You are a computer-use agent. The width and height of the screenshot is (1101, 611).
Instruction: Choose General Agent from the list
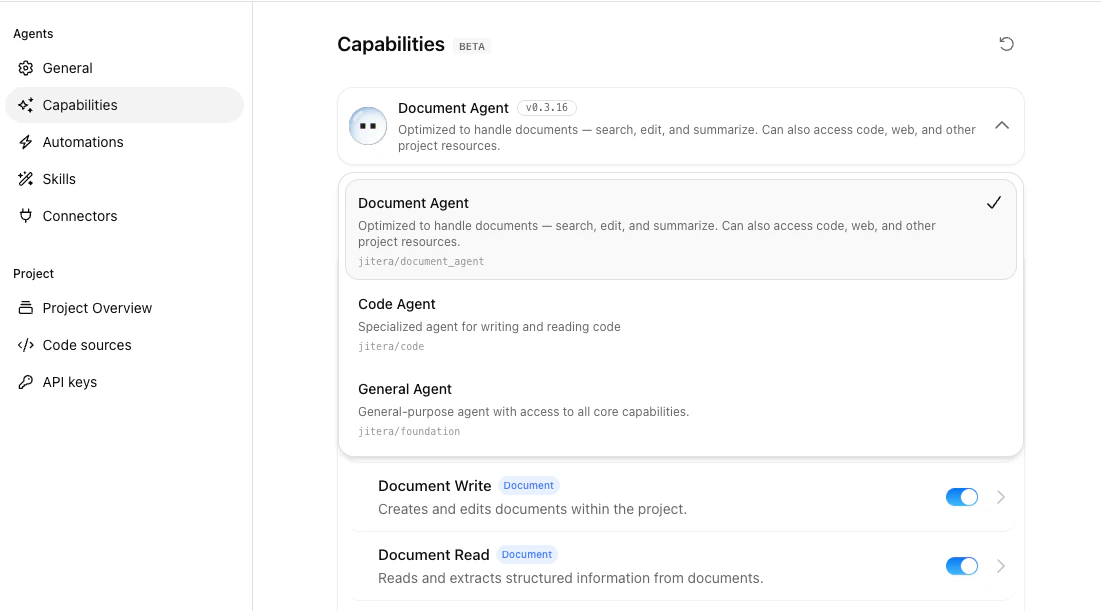pos(680,409)
